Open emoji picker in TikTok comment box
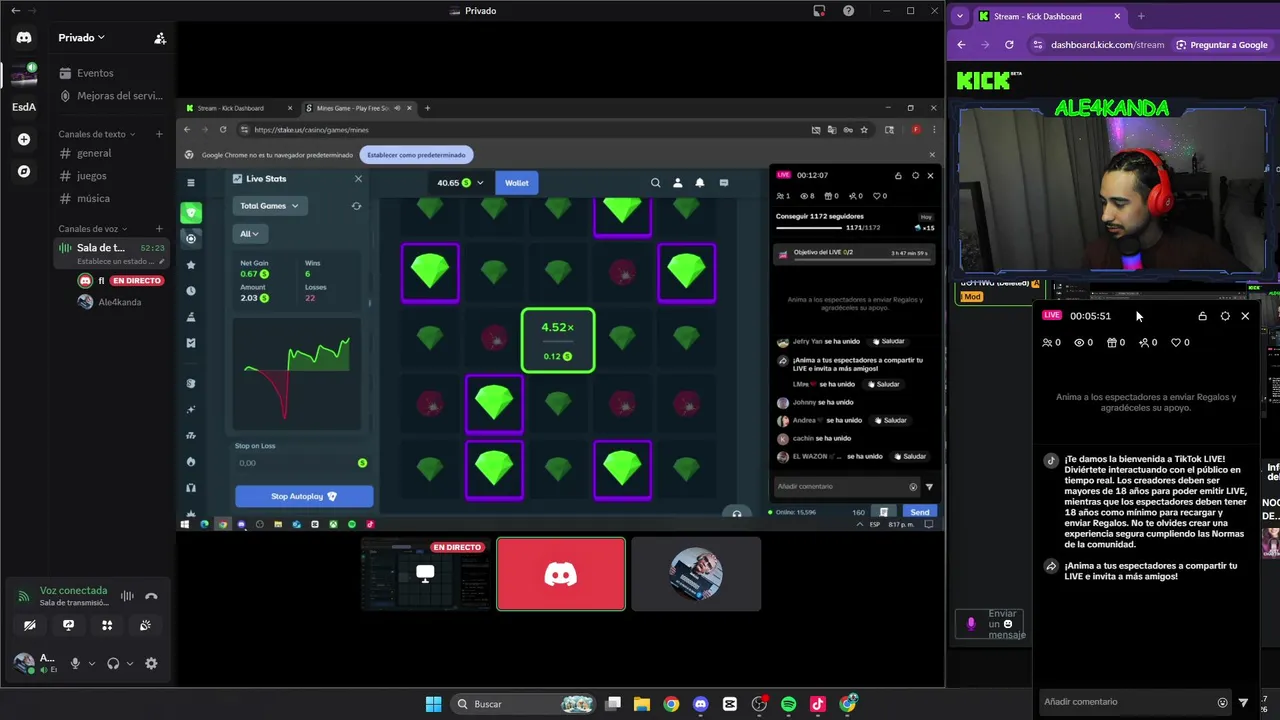Viewport: 1280px width, 720px height. pyautogui.click(x=1222, y=702)
